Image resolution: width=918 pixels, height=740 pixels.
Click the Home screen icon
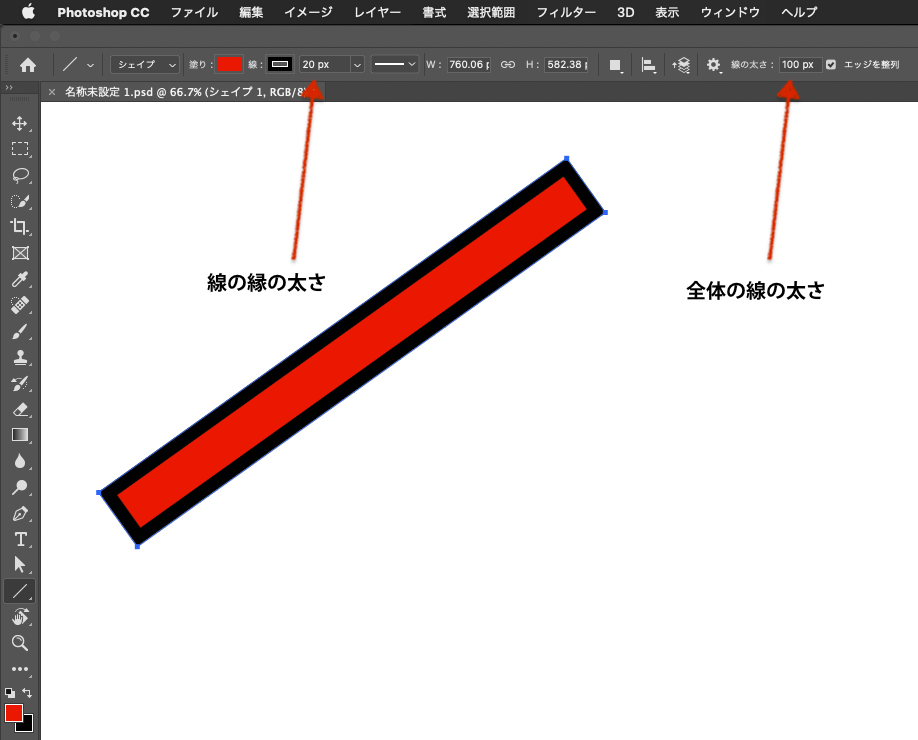tap(27, 64)
